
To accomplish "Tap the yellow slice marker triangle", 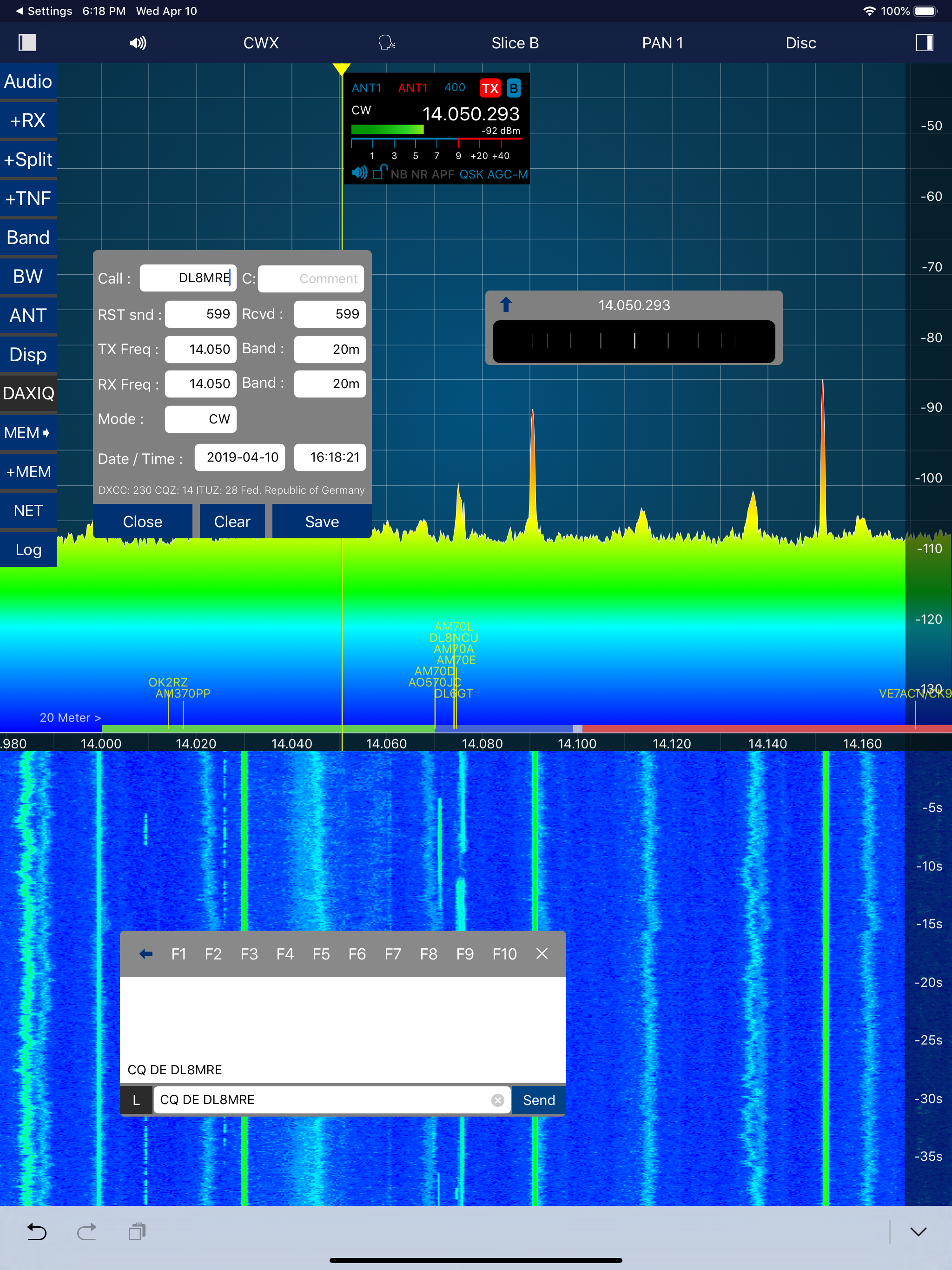I will click(342, 69).
